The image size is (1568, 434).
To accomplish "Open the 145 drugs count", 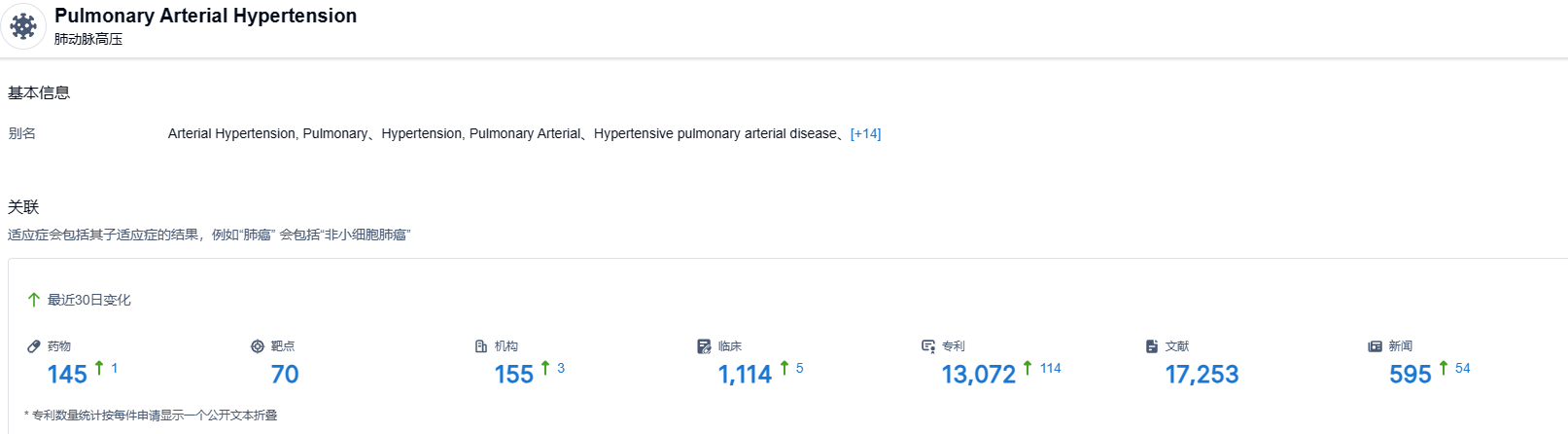I will 67,375.
